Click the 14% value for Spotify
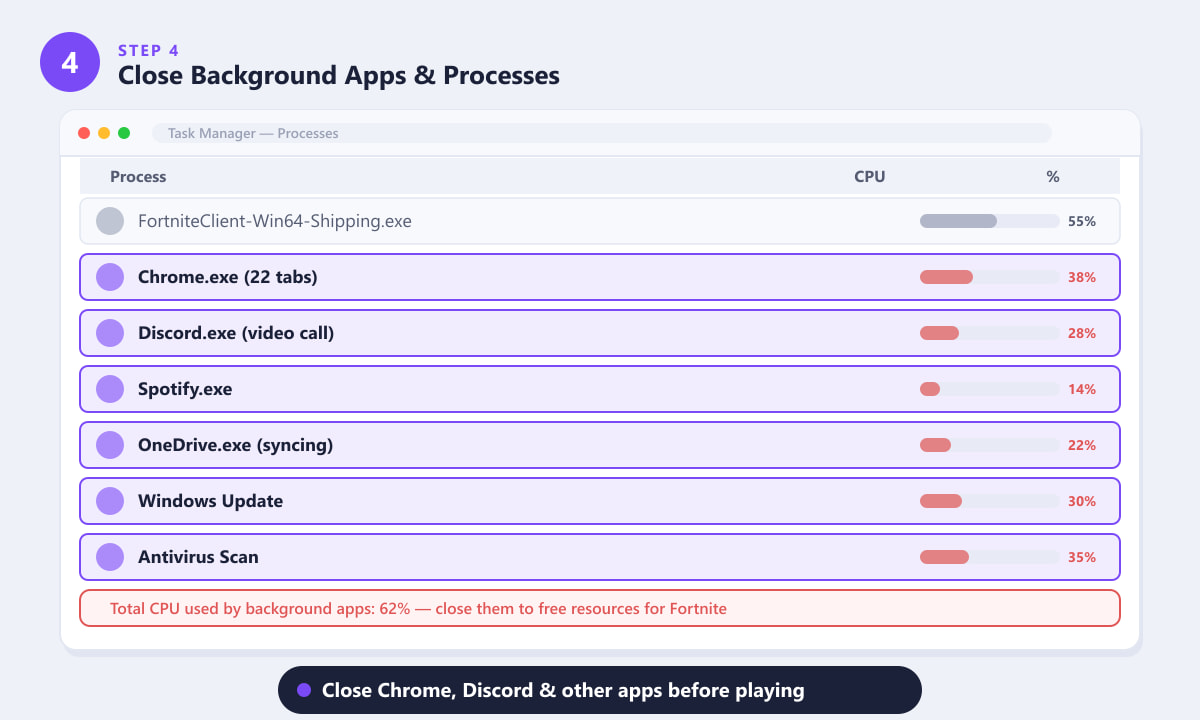Screen dimensions: 1200x720 click(x=1082, y=389)
